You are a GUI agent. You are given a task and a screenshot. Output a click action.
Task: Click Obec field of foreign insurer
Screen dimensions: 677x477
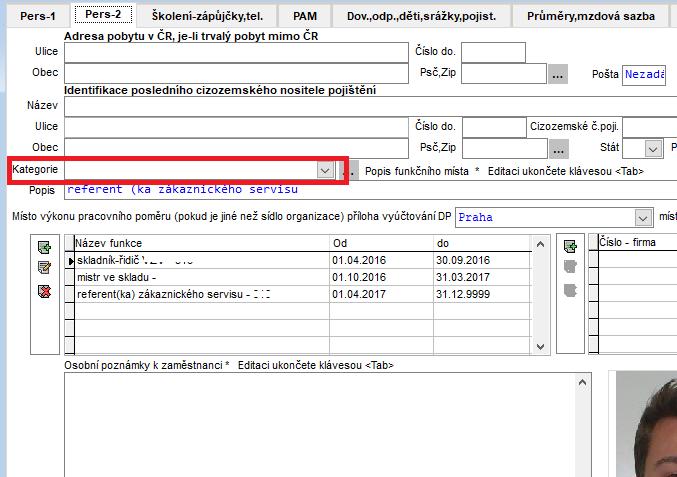(236, 148)
